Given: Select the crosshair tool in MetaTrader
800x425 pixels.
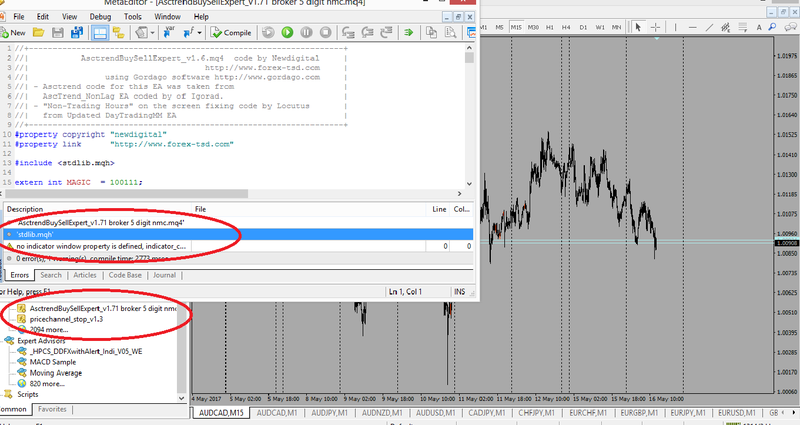Looking at the screenshot, I should (656, 27).
